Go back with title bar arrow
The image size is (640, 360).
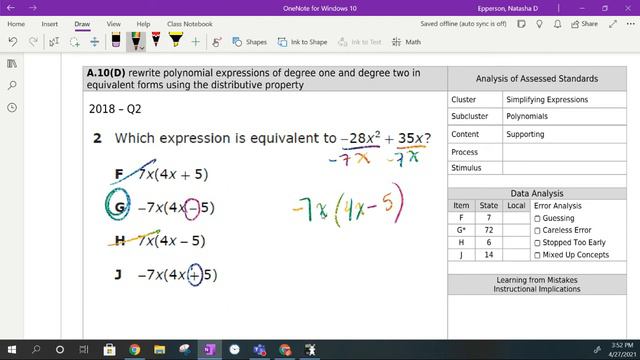11,8
